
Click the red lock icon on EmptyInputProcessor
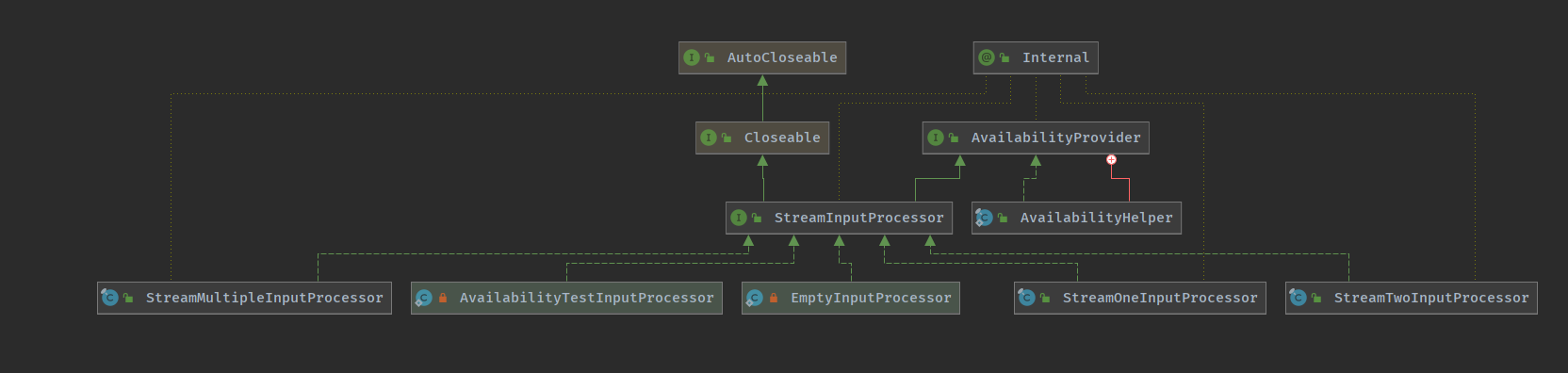pos(774,298)
